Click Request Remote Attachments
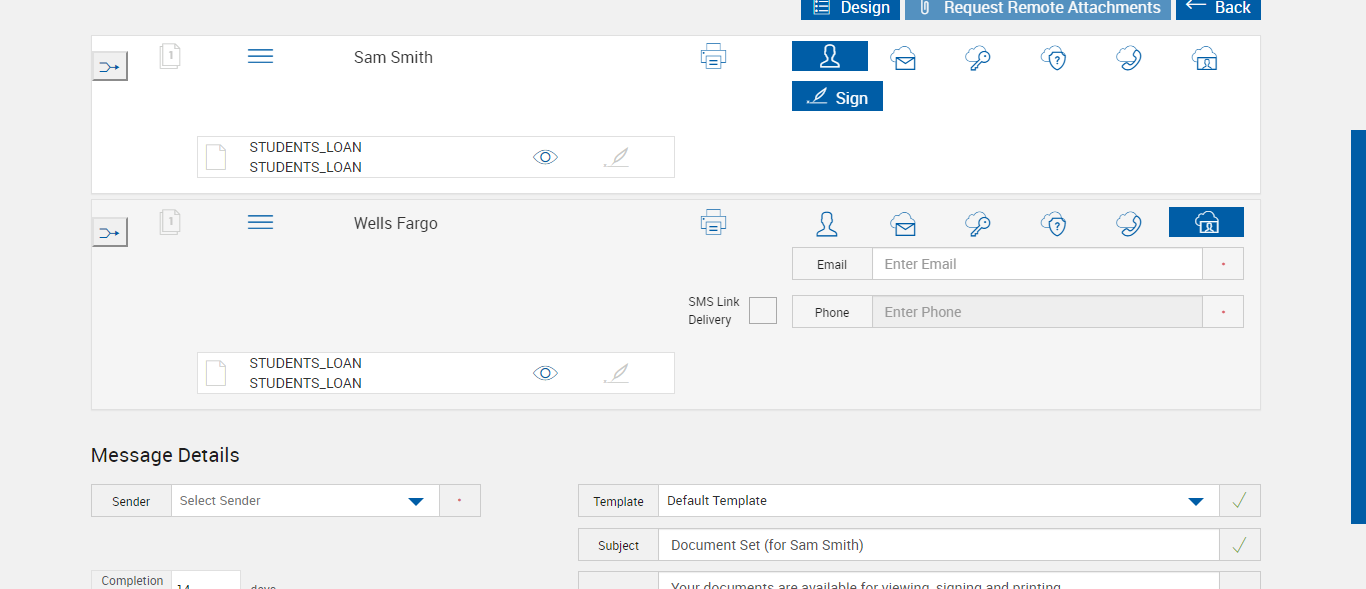Viewport: 1366px width, 589px height. tap(1038, 8)
